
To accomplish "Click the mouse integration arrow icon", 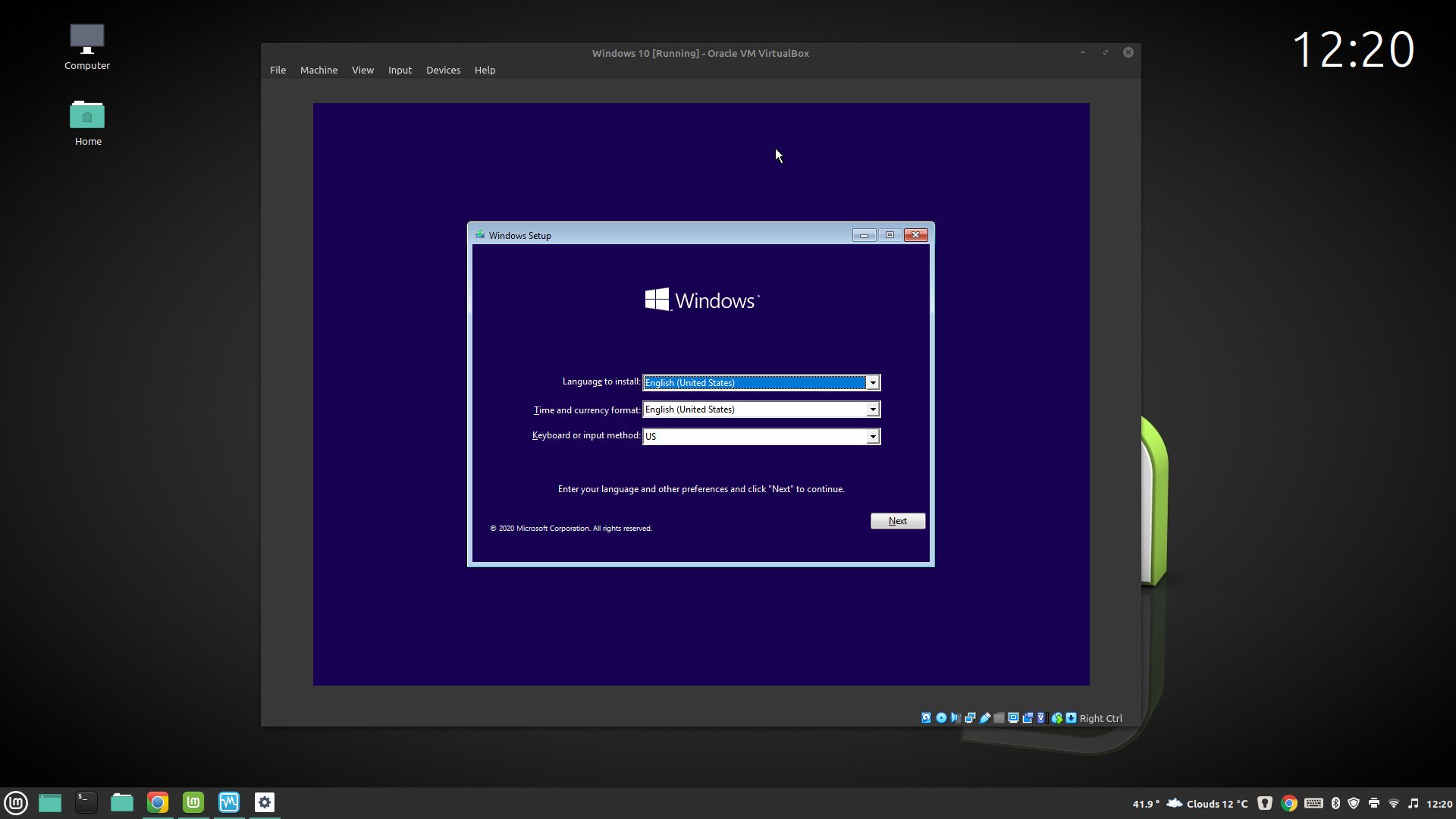I will click(x=1056, y=717).
